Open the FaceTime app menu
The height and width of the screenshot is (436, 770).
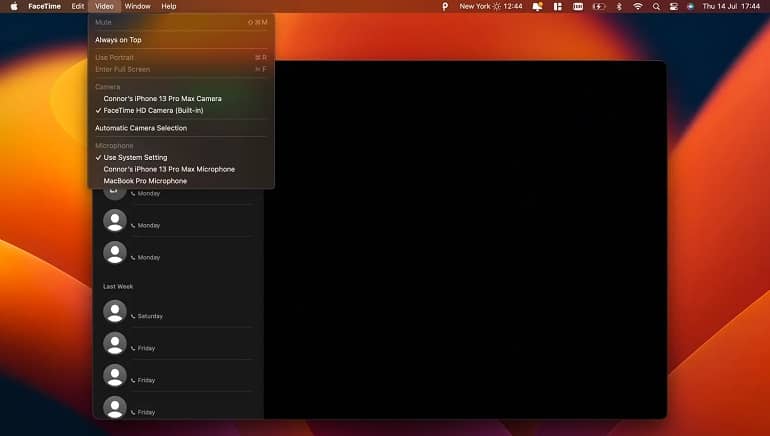(44, 6)
